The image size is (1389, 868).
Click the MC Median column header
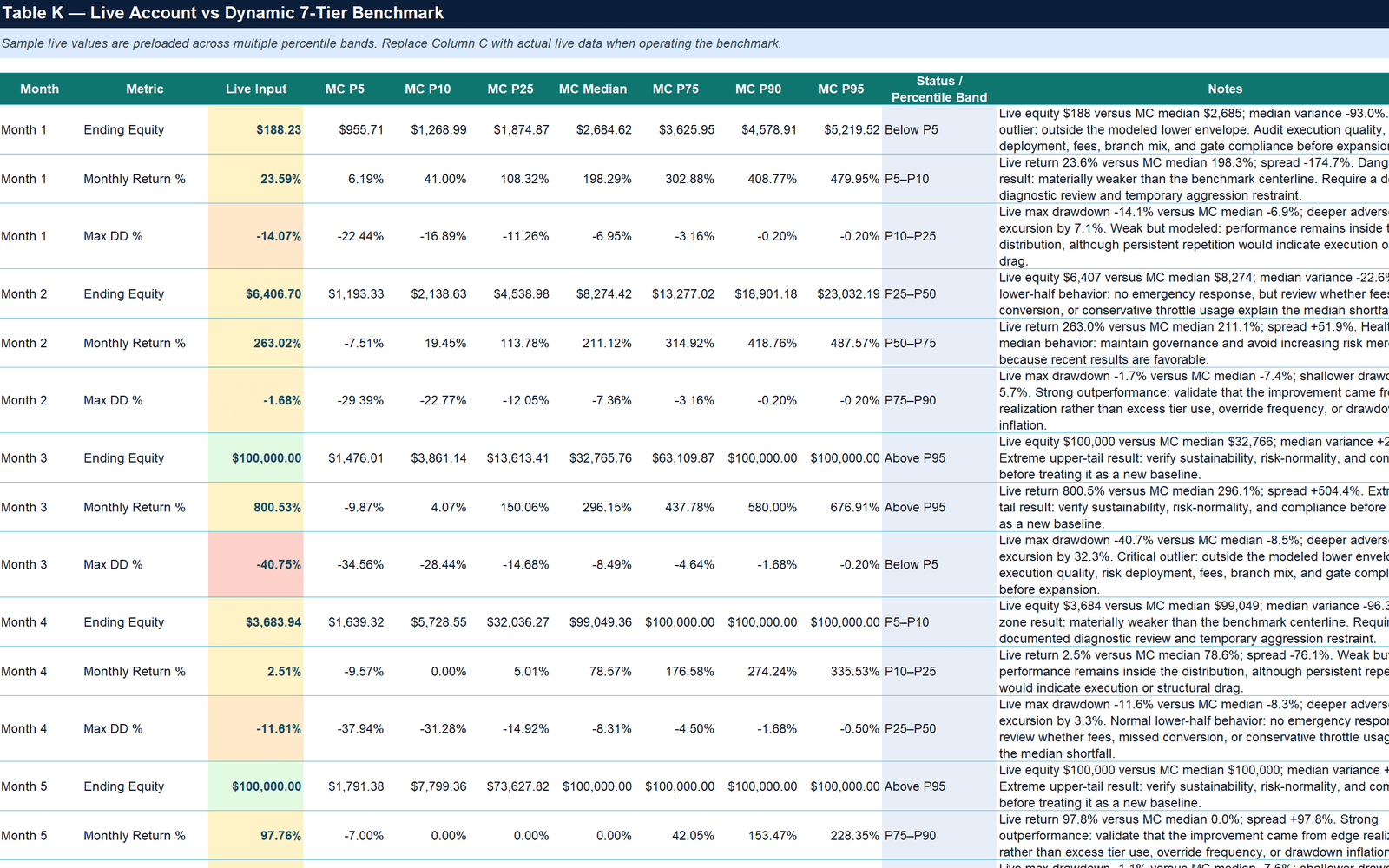pos(593,89)
